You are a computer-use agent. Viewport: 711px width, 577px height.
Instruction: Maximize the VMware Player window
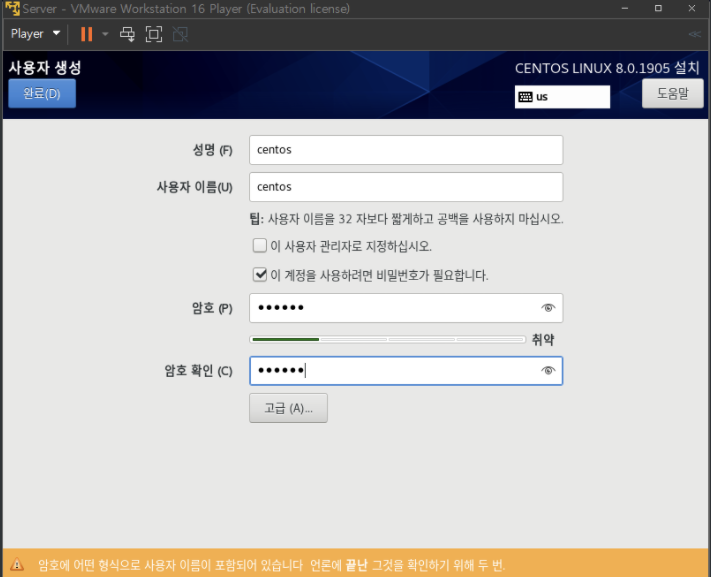tap(658, 9)
